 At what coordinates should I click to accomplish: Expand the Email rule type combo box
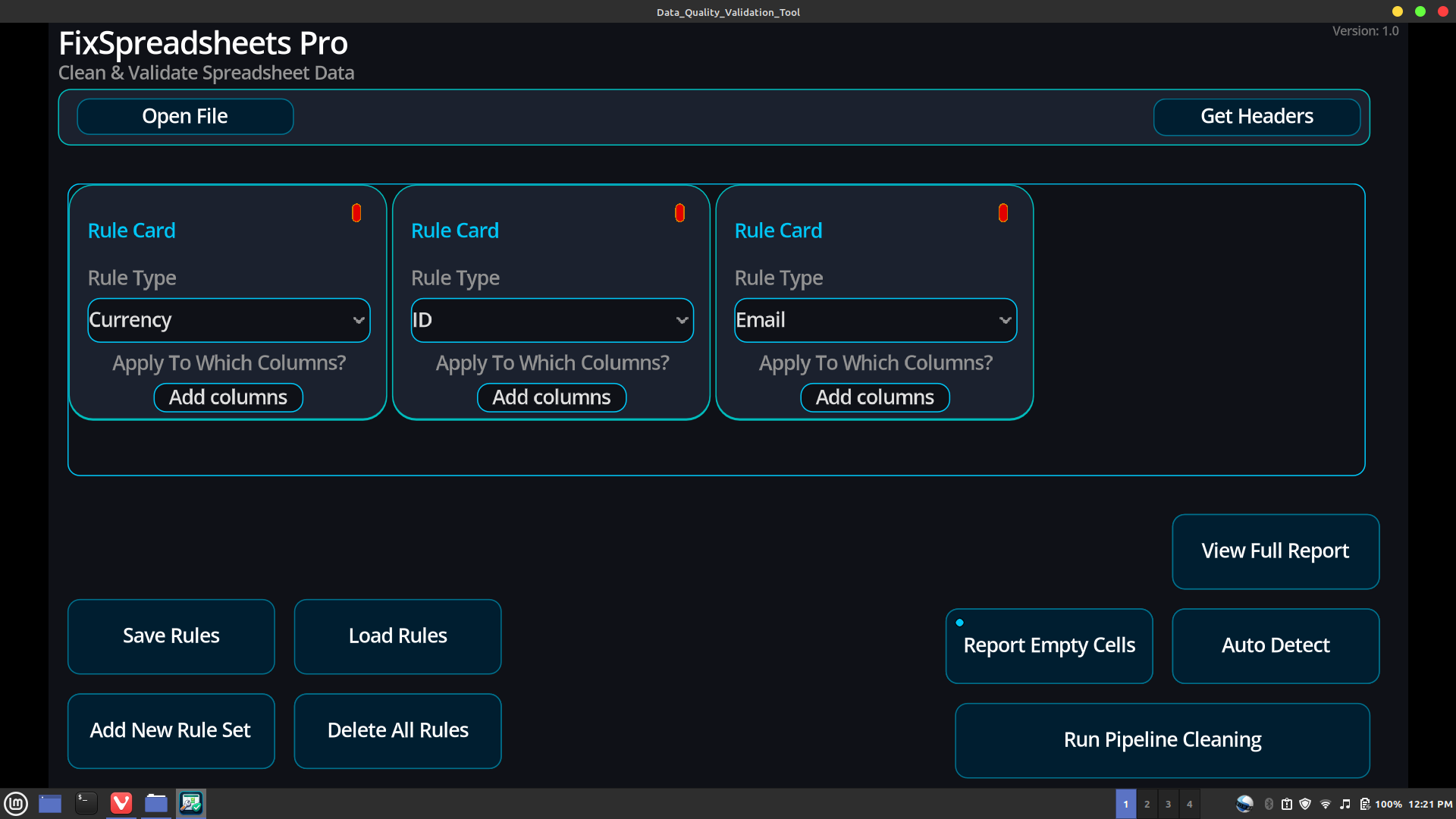click(875, 320)
